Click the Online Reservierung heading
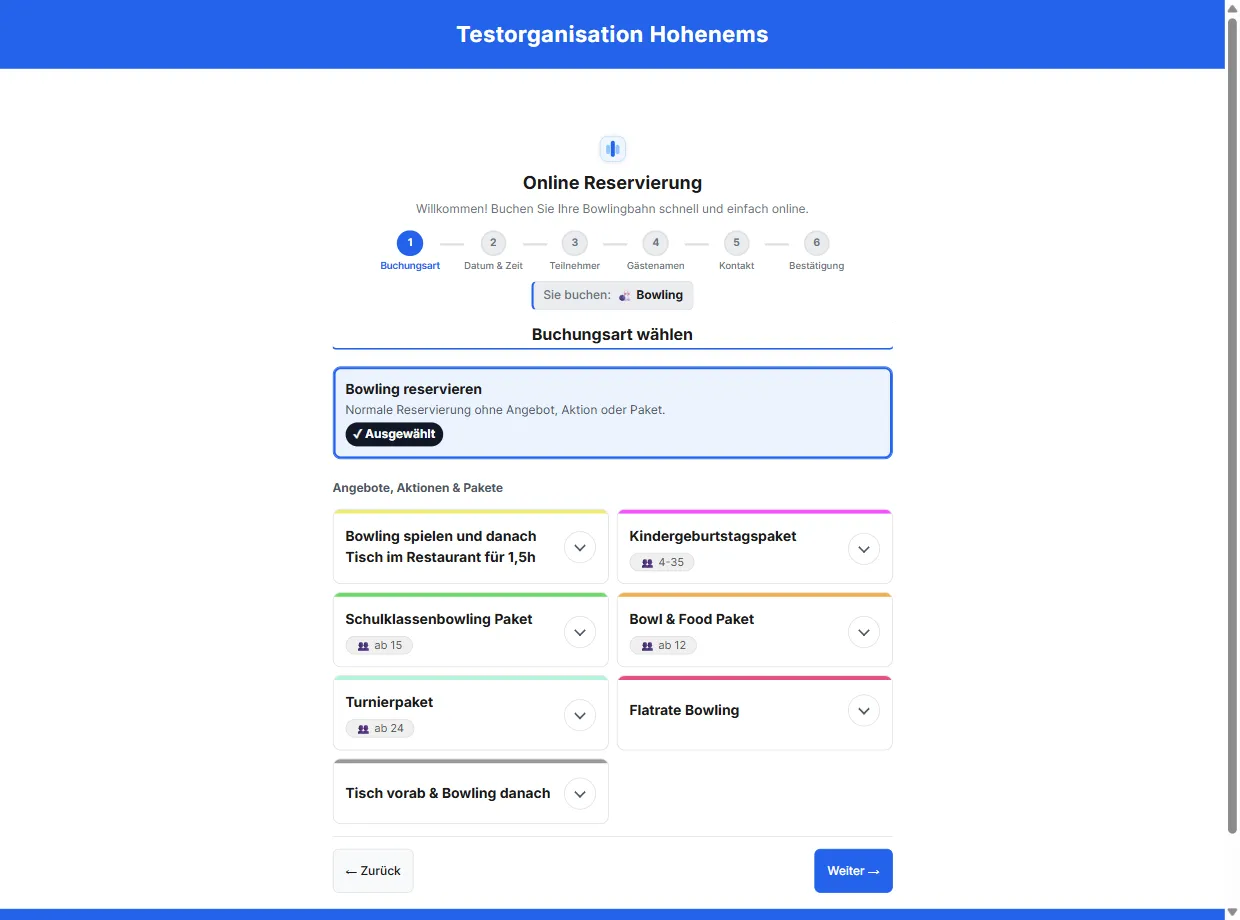 pyautogui.click(x=612, y=183)
